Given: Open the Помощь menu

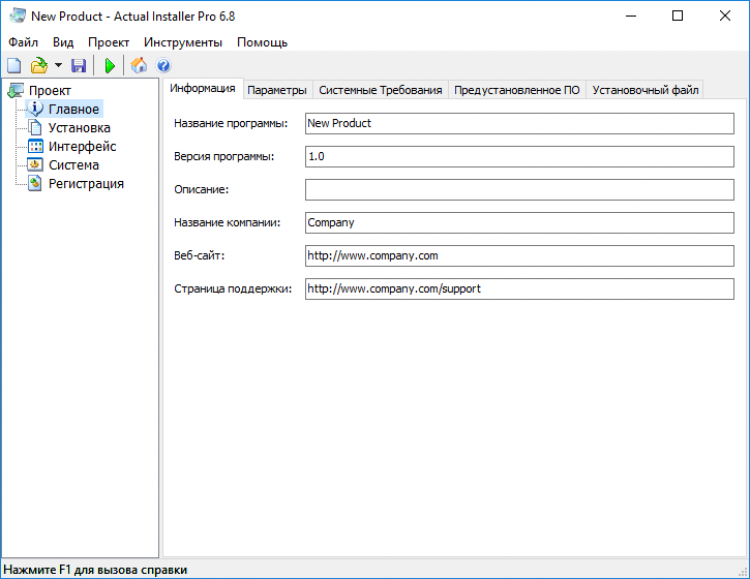Looking at the screenshot, I should (x=262, y=43).
